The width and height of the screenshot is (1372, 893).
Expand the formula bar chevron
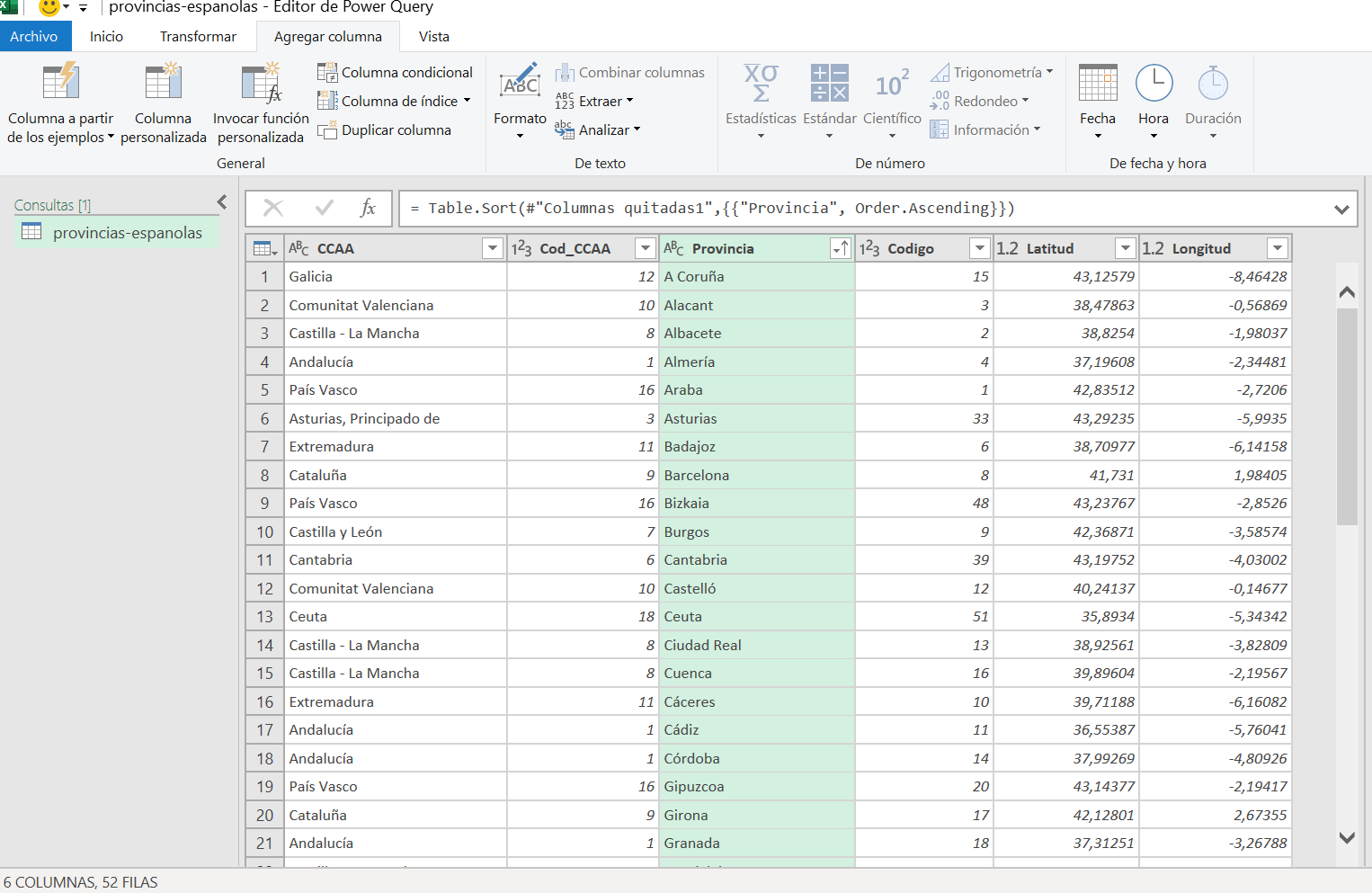point(1341,210)
